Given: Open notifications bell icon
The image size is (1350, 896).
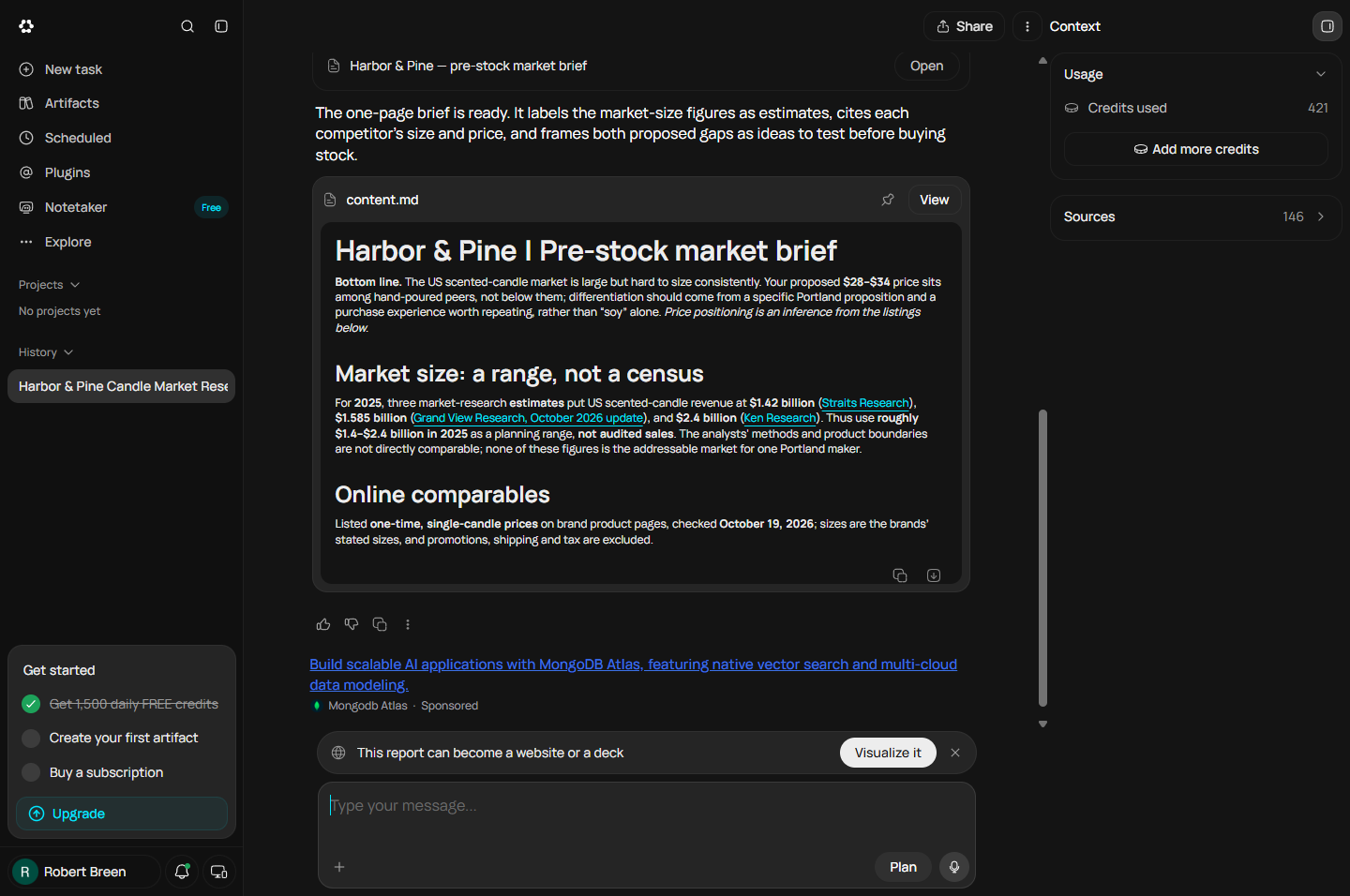Looking at the screenshot, I should click(x=183, y=872).
